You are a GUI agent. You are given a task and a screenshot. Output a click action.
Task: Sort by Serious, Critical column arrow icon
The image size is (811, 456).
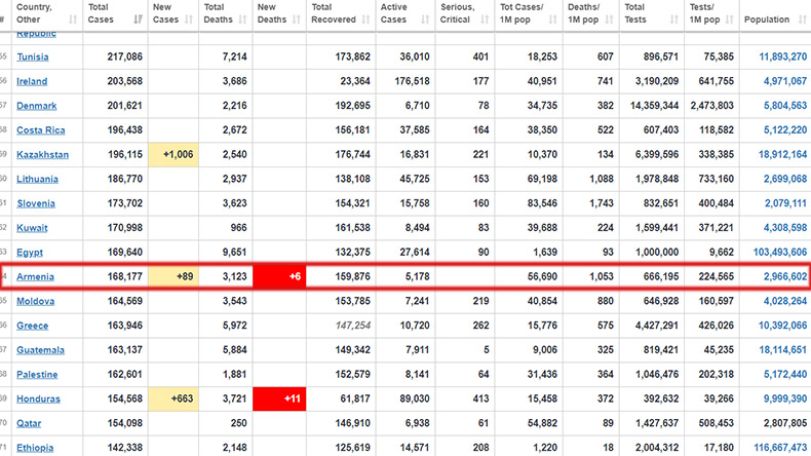(x=484, y=20)
